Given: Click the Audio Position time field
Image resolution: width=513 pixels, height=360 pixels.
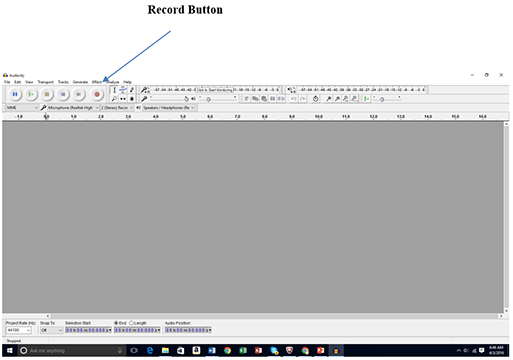Looking at the screenshot, I should coord(188,330).
